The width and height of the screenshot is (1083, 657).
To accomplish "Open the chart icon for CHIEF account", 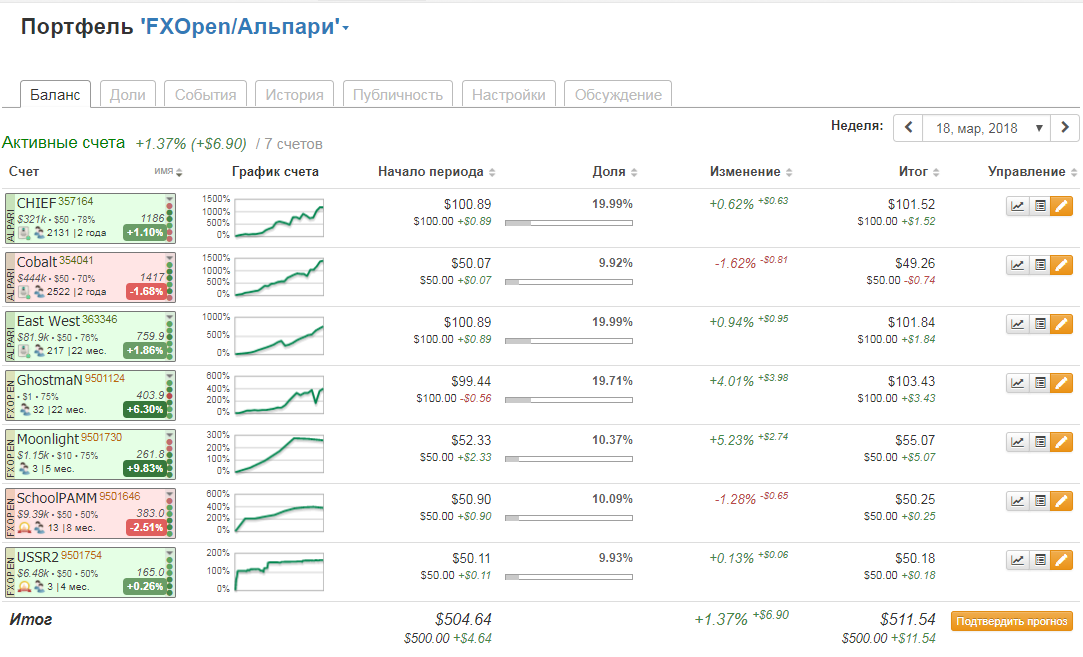I will pyautogui.click(x=1017, y=206).
